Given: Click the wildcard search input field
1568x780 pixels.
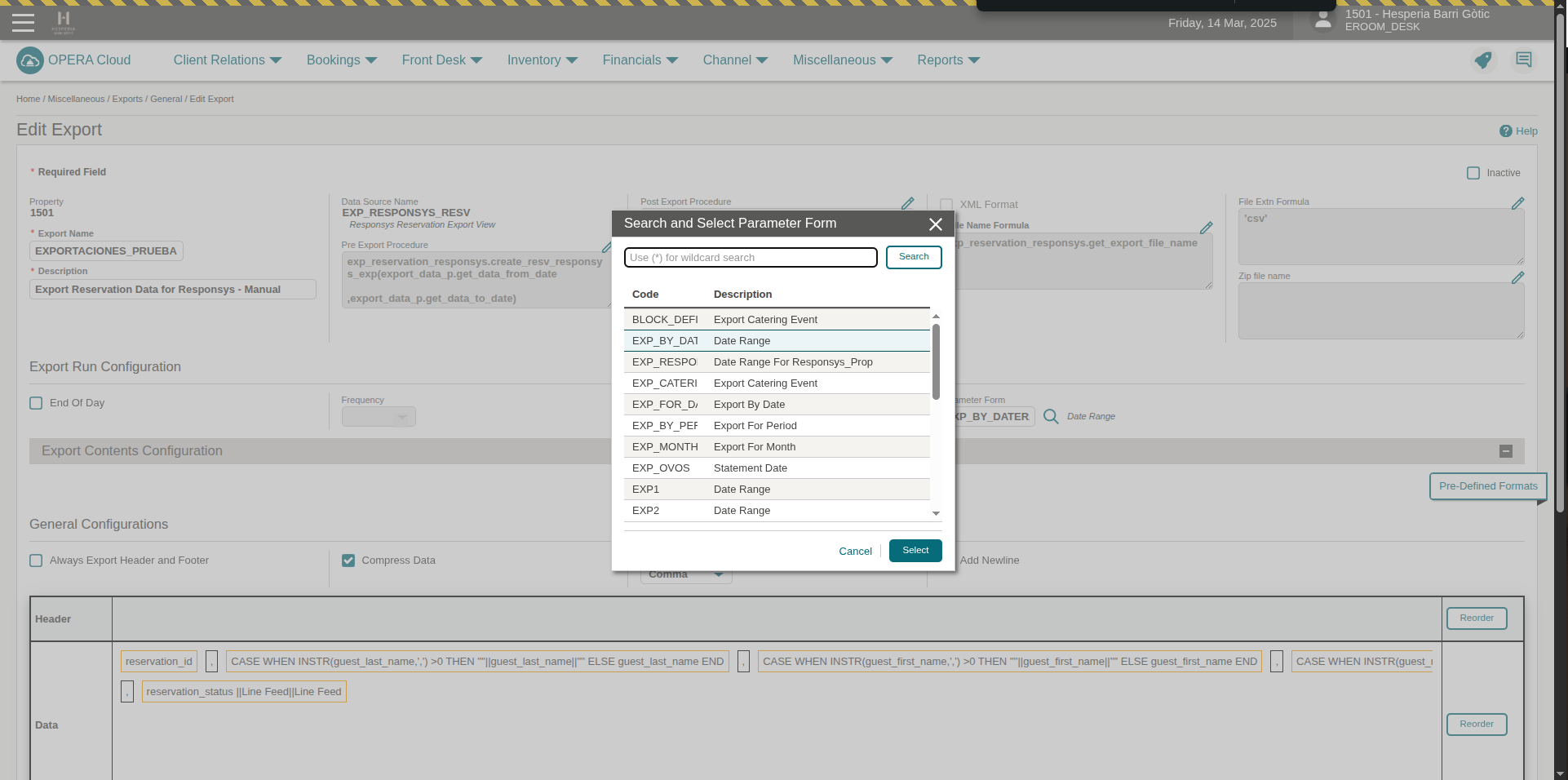Looking at the screenshot, I should click(x=750, y=258).
